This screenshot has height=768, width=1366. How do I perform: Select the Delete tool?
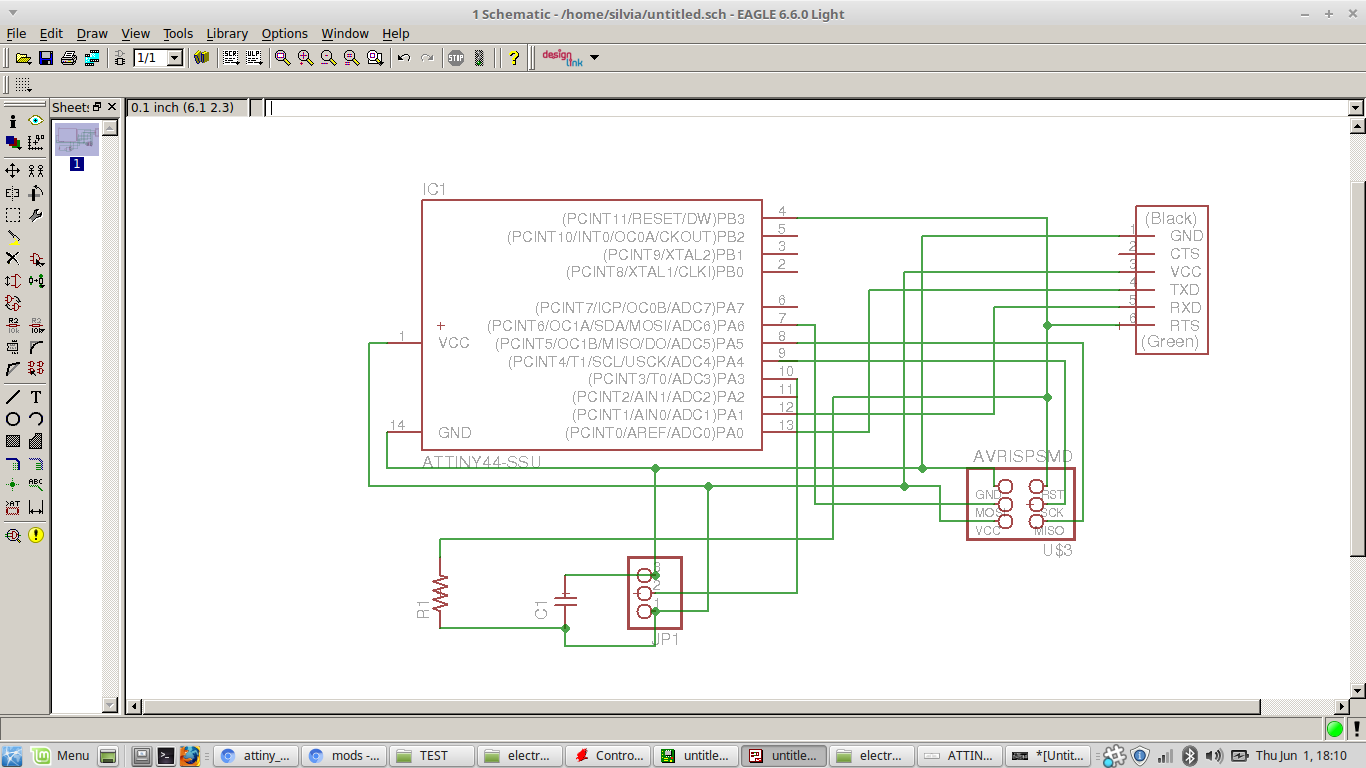coord(13,259)
